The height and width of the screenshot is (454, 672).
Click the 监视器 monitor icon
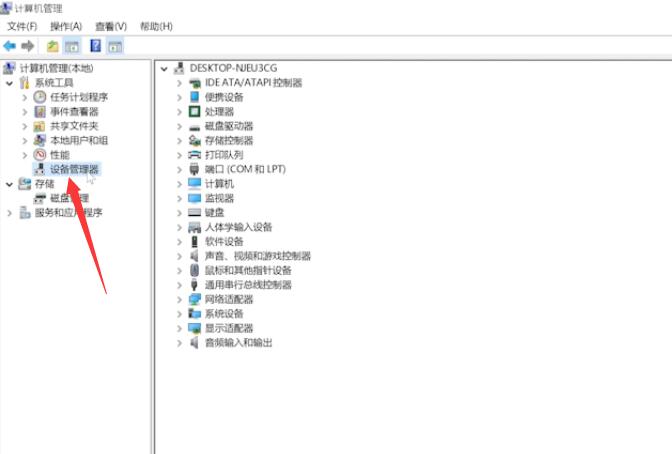[195, 198]
